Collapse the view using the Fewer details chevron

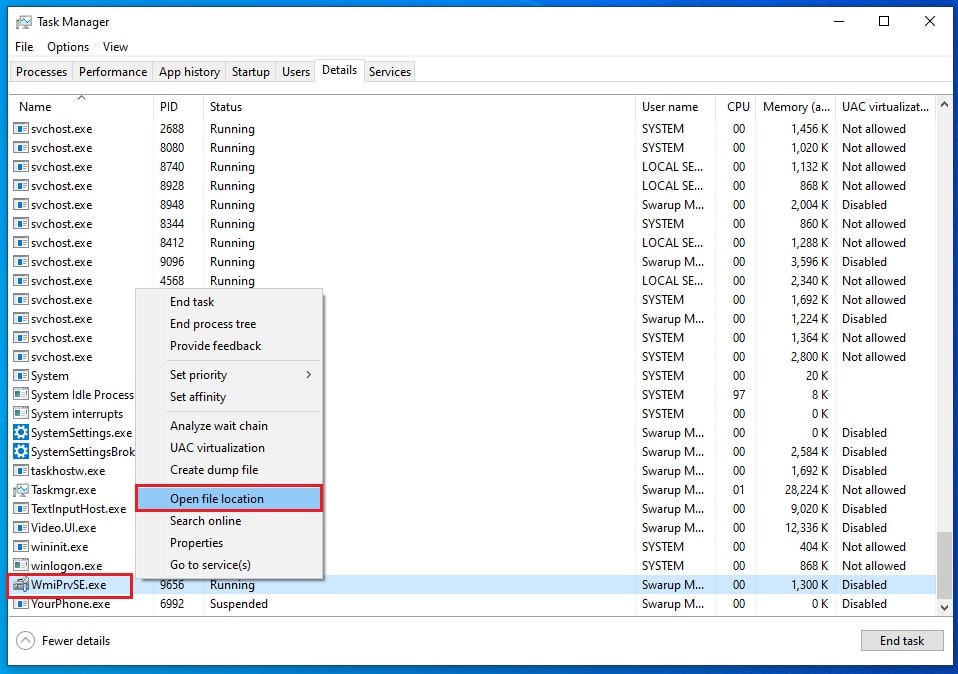(26, 640)
